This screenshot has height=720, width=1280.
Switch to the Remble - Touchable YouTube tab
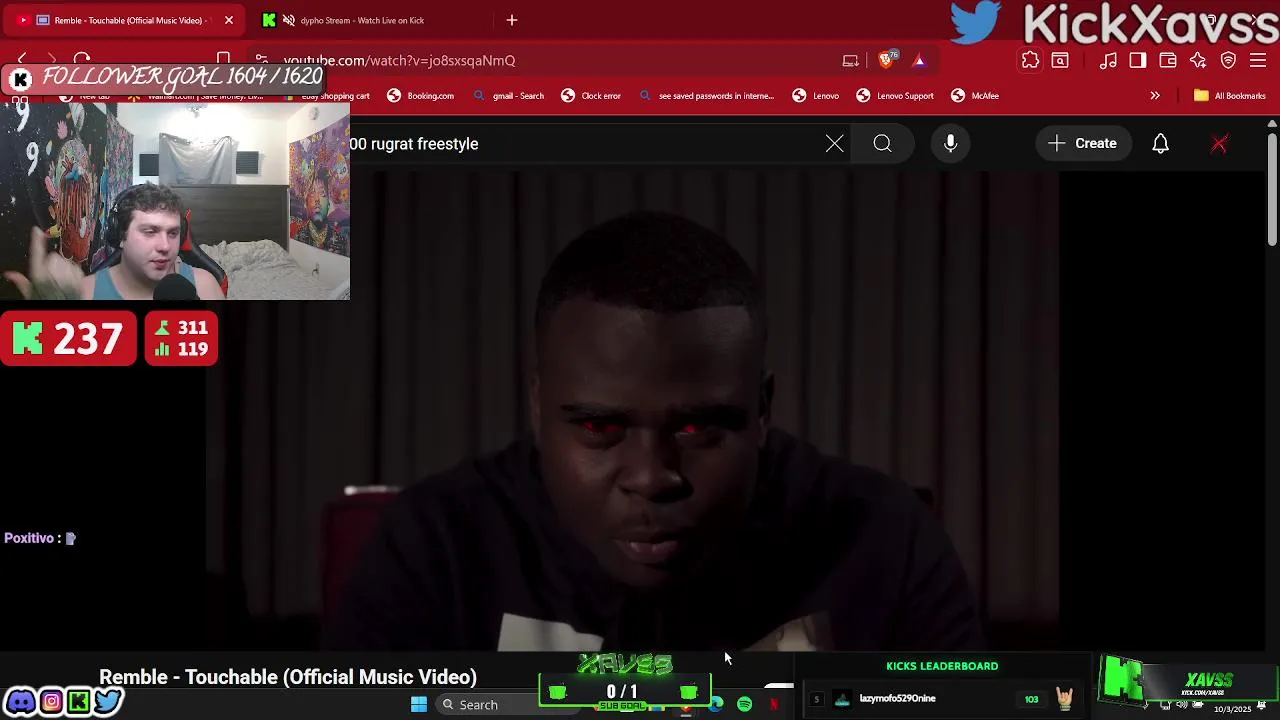point(125,20)
